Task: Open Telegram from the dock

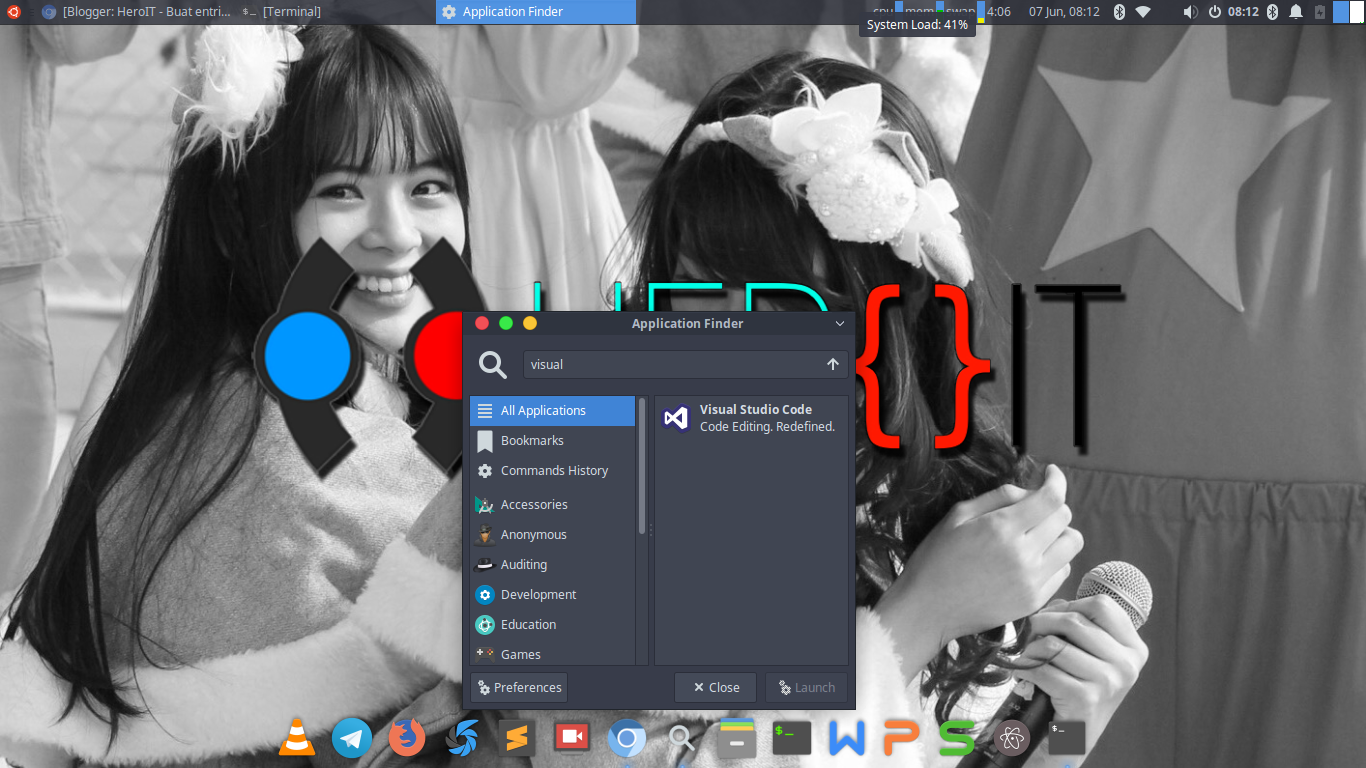Action: click(352, 738)
